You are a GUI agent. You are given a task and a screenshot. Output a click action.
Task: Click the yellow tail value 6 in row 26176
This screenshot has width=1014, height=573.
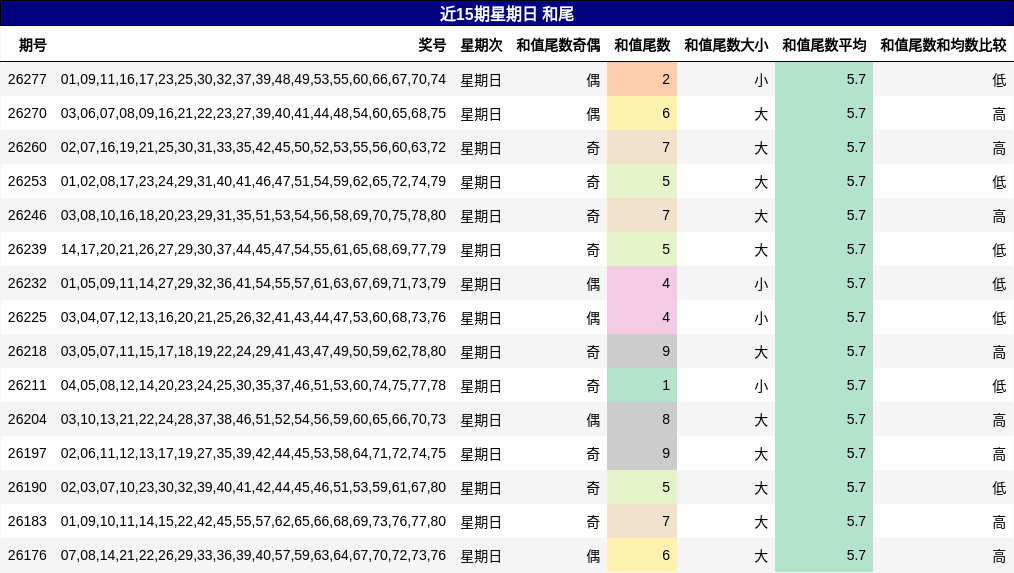[x=642, y=556]
